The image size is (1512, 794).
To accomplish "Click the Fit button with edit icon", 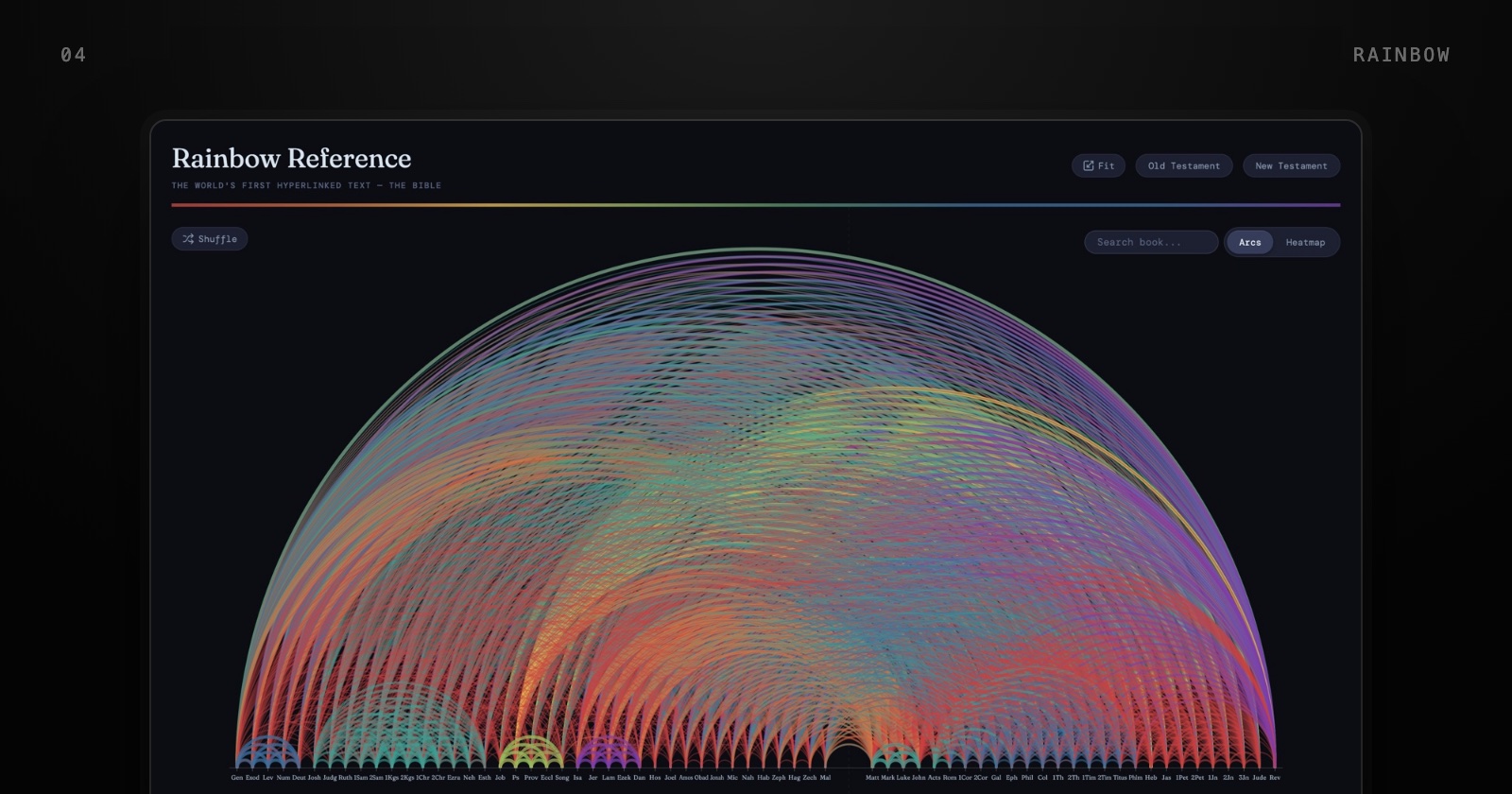I will 1098,165.
